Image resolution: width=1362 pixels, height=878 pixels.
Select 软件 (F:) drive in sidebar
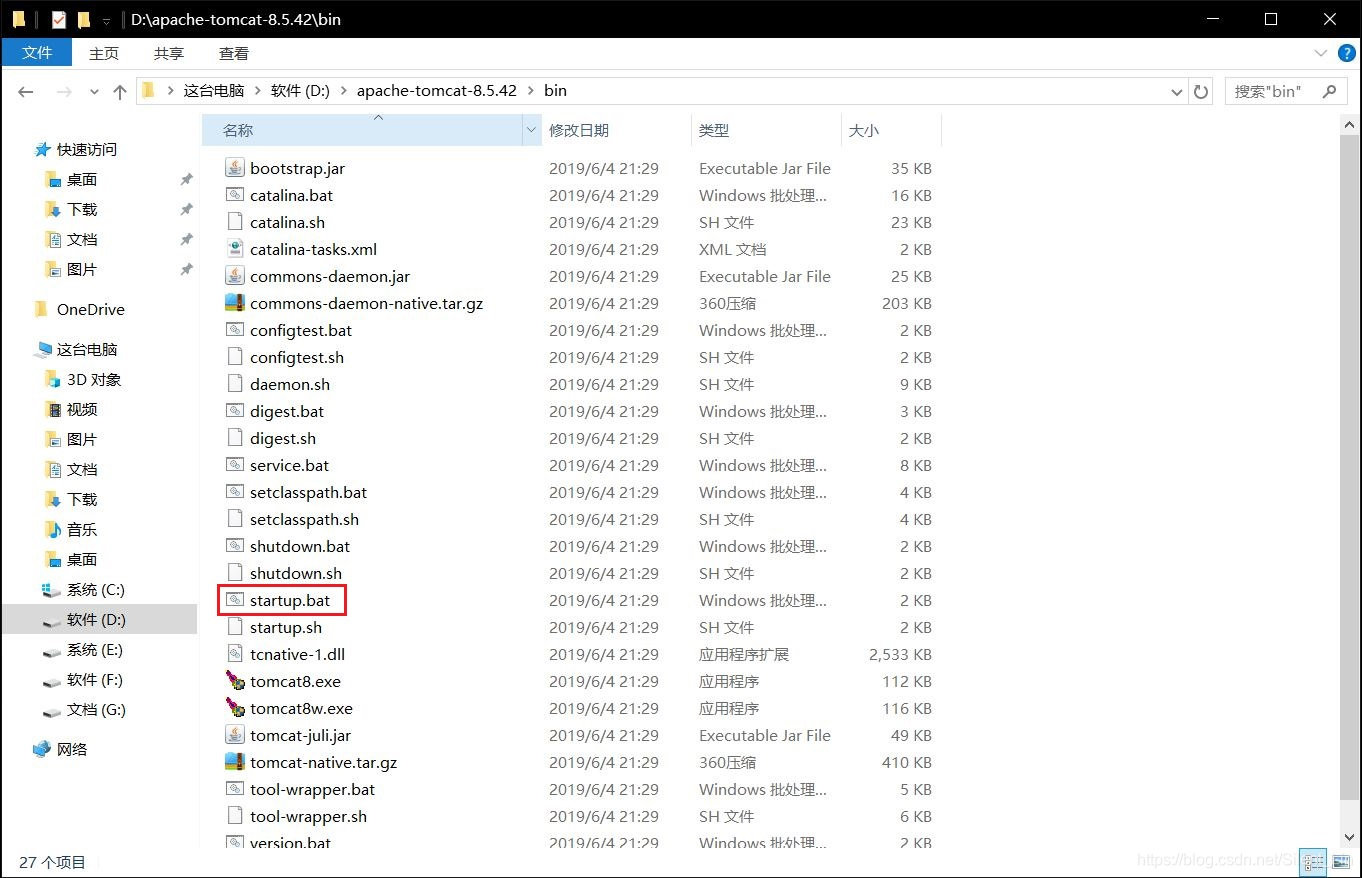point(95,679)
